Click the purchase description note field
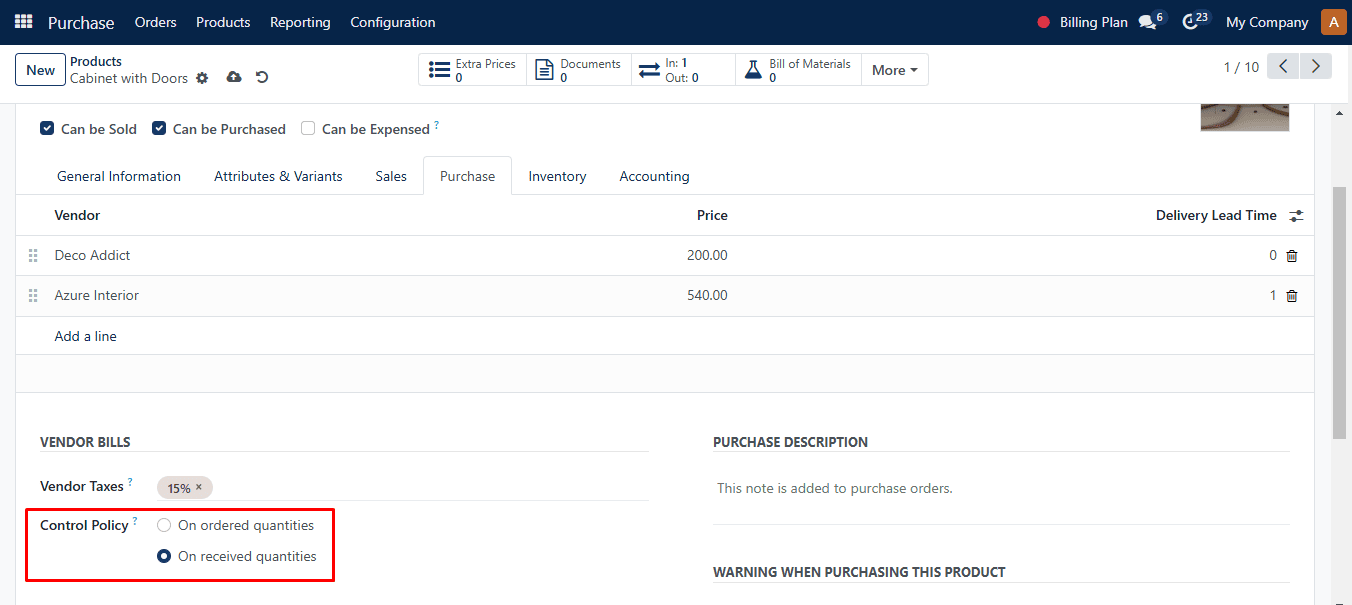This screenshot has height=605, width=1352. point(1001,489)
